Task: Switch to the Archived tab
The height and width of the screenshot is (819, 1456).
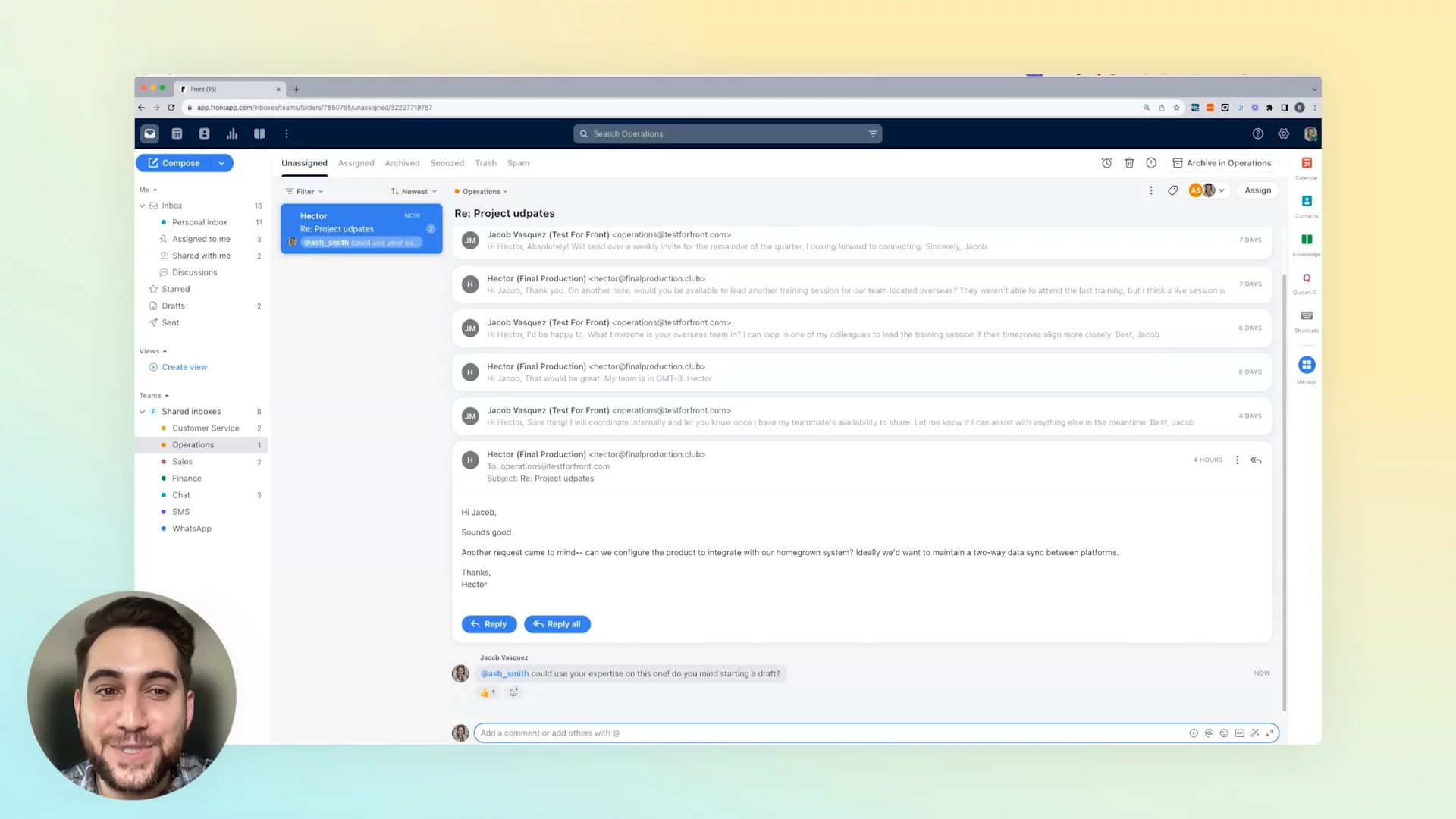Action: 402,163
